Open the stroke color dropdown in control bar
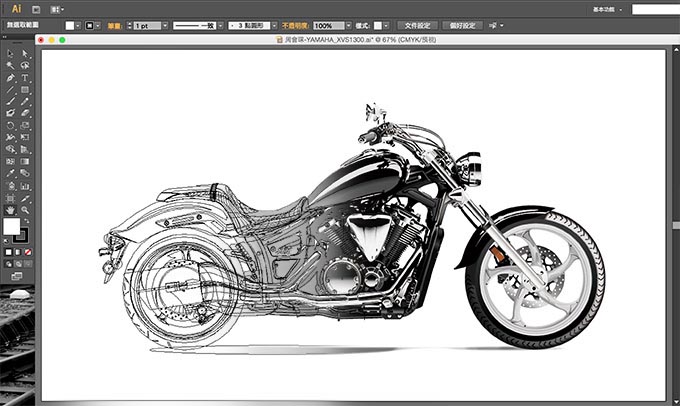Screen dimensions: 680x406 click(x=98, y=26)
